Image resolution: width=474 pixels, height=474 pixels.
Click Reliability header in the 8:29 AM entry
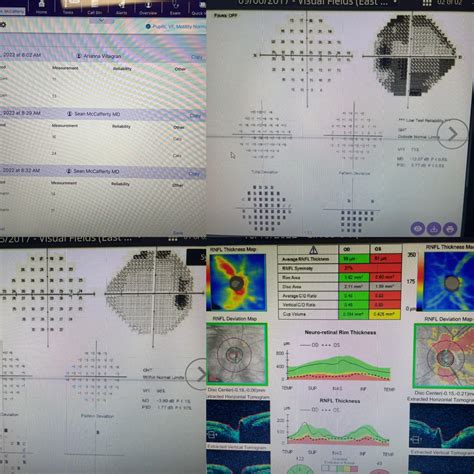[x=121, y=127]
